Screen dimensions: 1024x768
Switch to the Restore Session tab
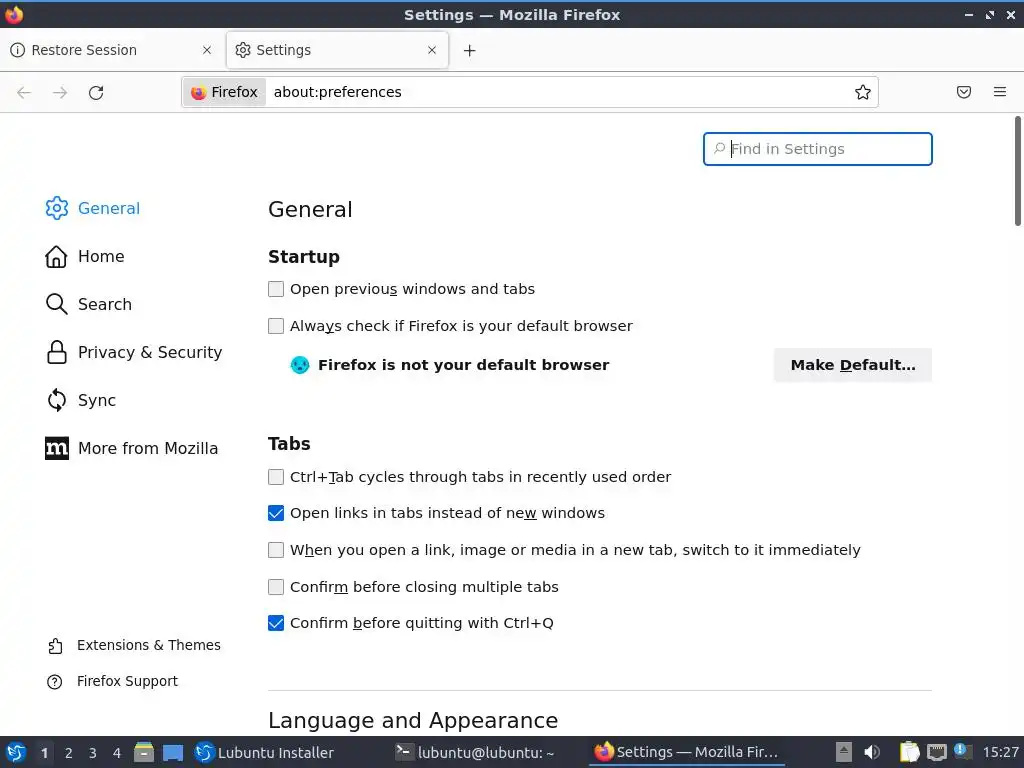point(111,50)
